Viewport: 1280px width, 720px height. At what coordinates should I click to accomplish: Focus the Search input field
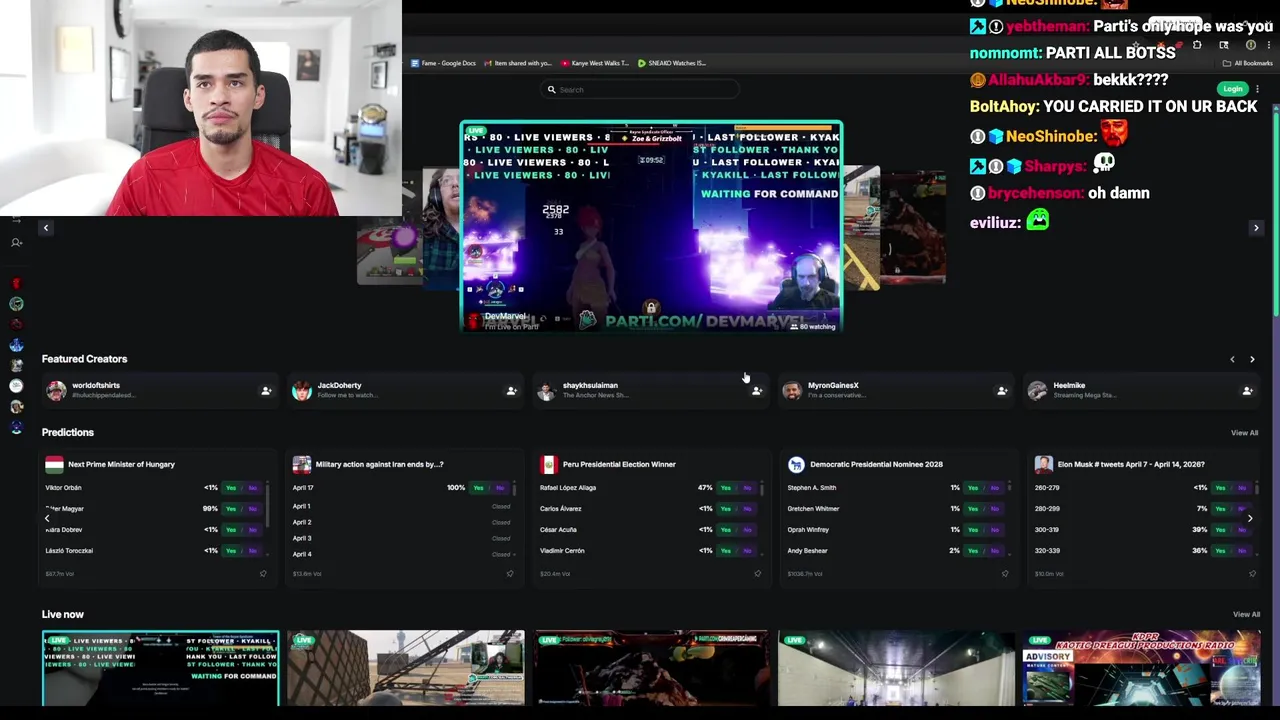(x=640, y=90)
